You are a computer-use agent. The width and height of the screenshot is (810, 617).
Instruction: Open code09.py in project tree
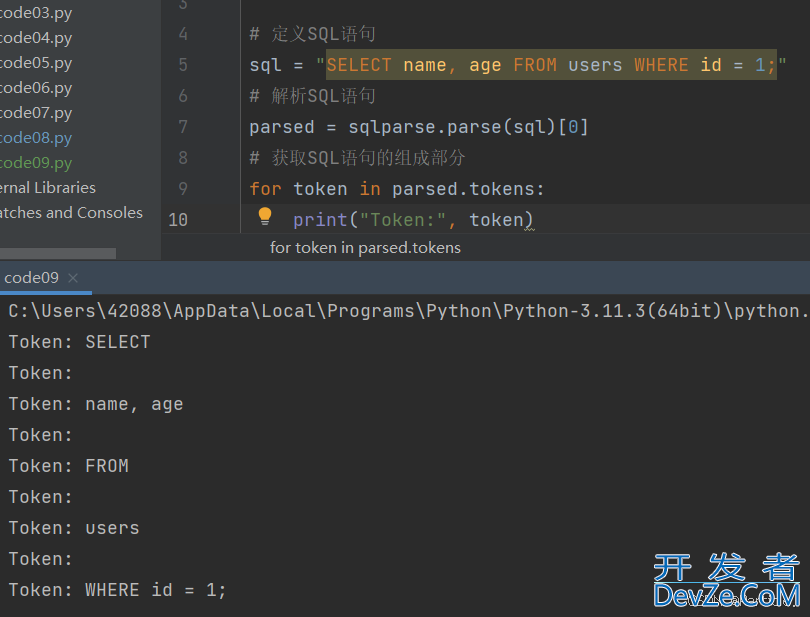tap(36, 163)
